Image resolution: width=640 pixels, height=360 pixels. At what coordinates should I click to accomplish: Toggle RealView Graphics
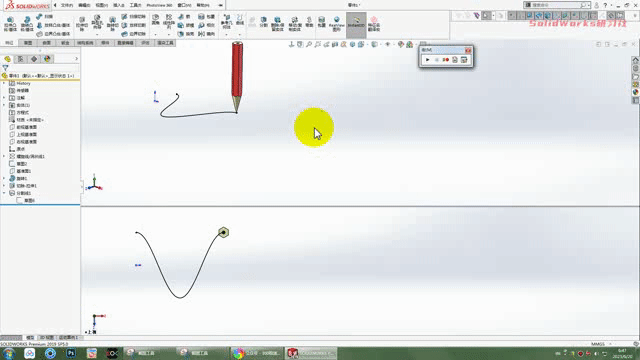pos(337,24)
